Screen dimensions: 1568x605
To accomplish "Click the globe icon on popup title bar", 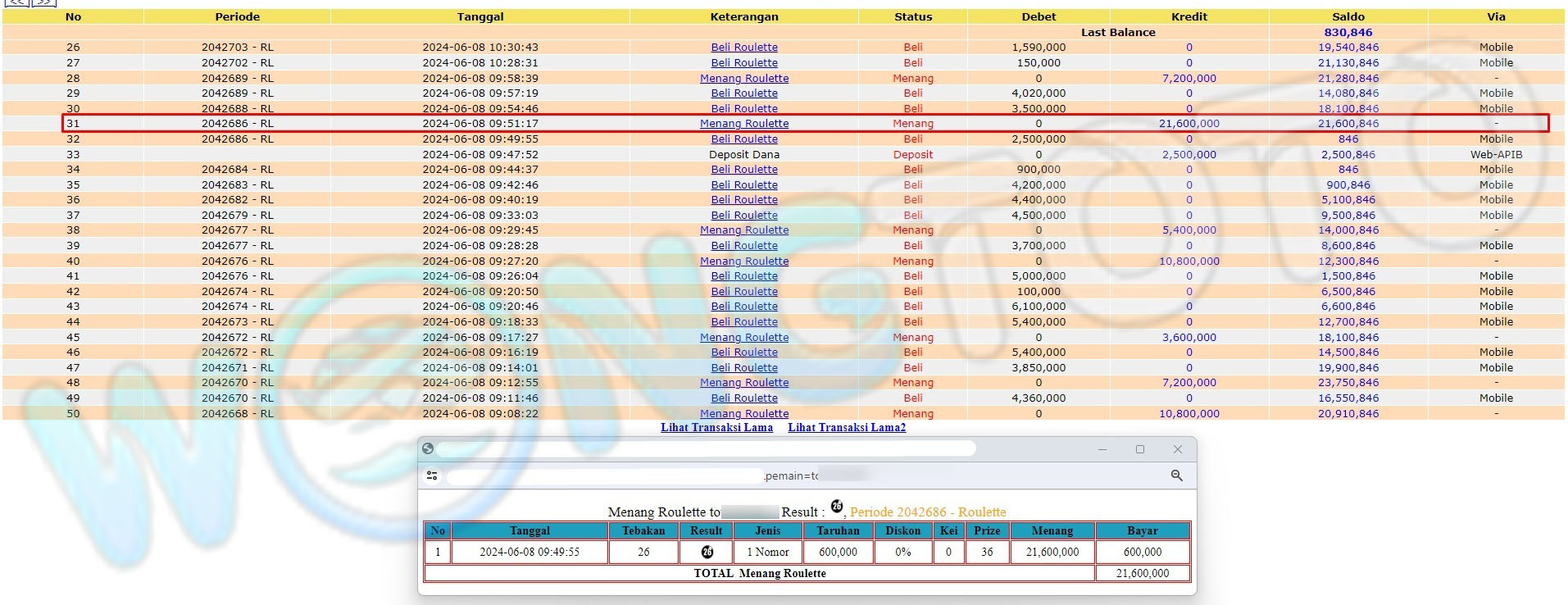I will (x=427, y=448).
